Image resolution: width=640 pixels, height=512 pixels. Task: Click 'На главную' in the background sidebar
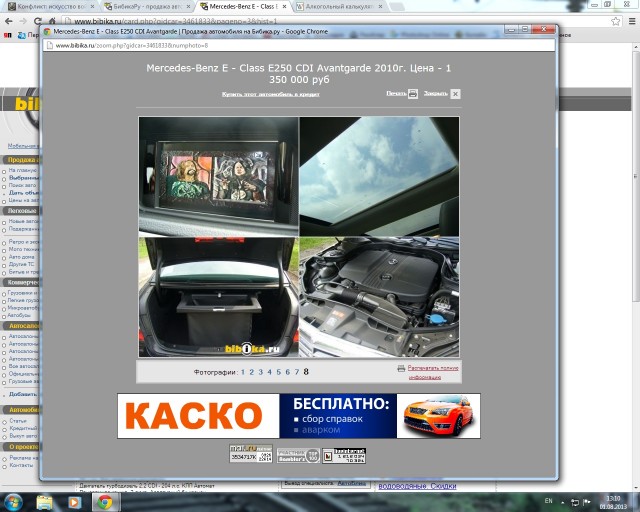pyautogui.click(x=22, y=170)
